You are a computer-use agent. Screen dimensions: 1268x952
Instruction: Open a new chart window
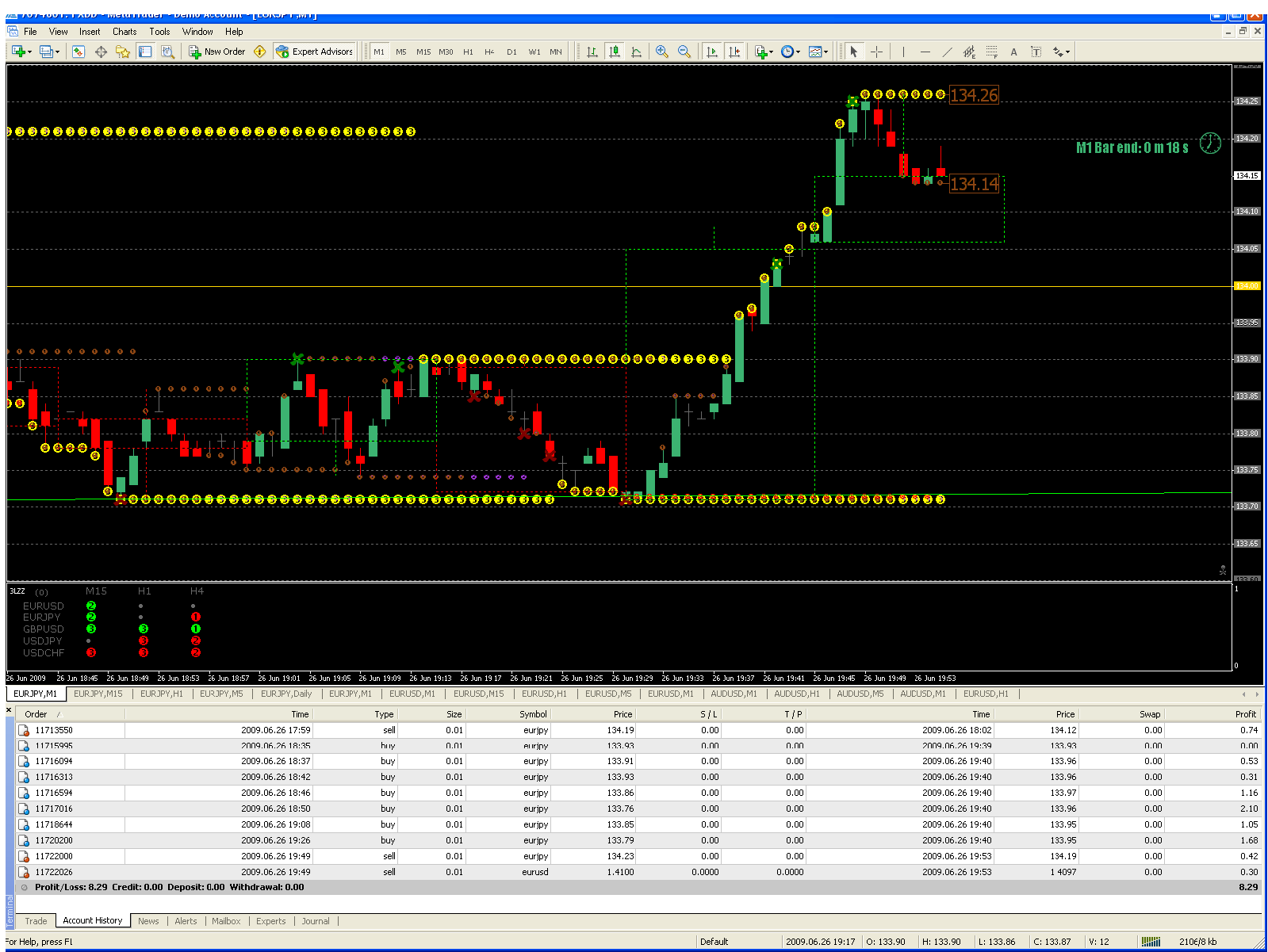17,52
